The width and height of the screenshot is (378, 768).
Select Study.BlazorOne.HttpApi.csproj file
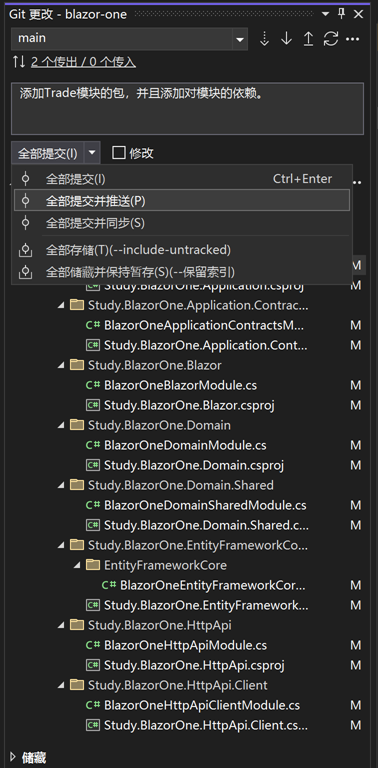pos(194,666)
